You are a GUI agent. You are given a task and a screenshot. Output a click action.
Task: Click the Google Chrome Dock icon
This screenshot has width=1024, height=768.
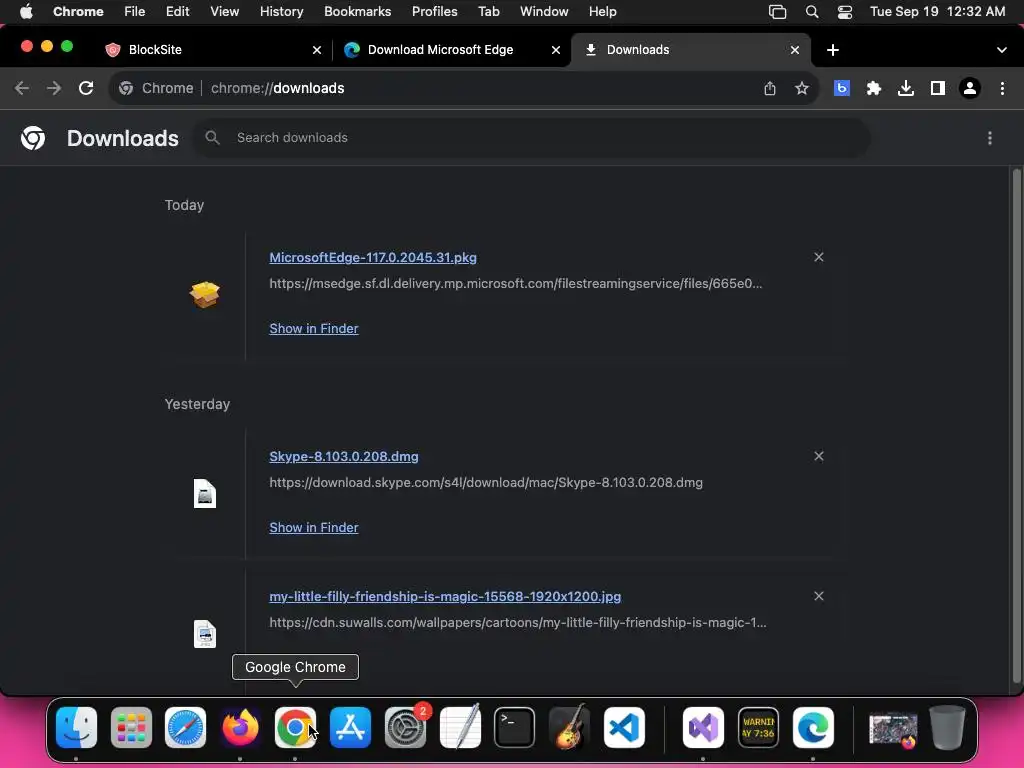pyautogui.click(x=295, y=728)
